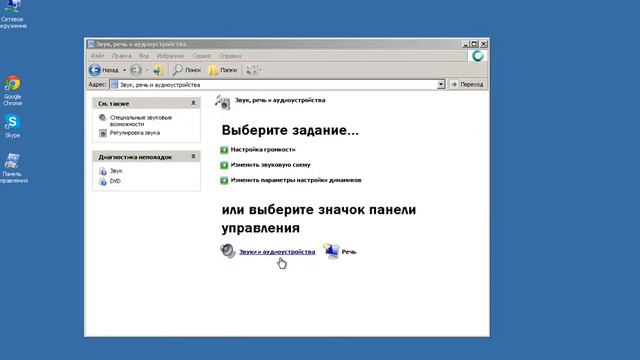
Task: Open the Views toolbar icon
Action: tap(251, 70)
